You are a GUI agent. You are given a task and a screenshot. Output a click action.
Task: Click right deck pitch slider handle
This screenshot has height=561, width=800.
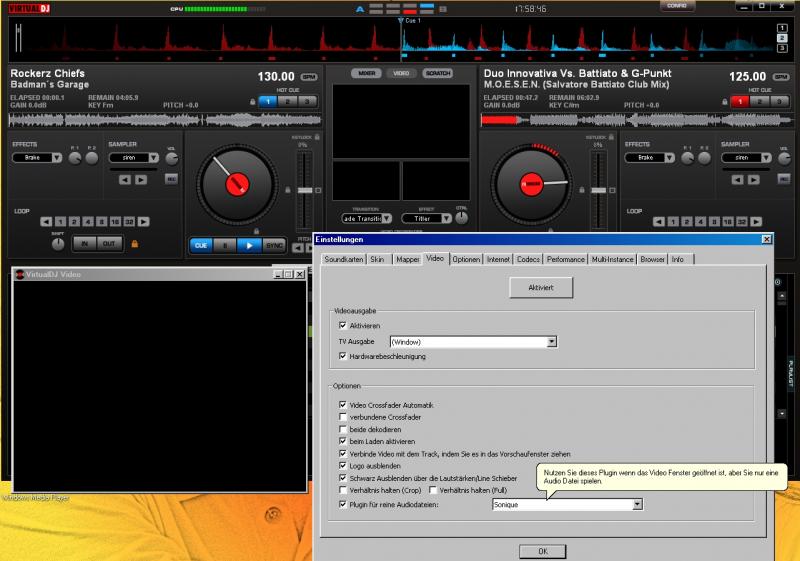click(598, 190)
